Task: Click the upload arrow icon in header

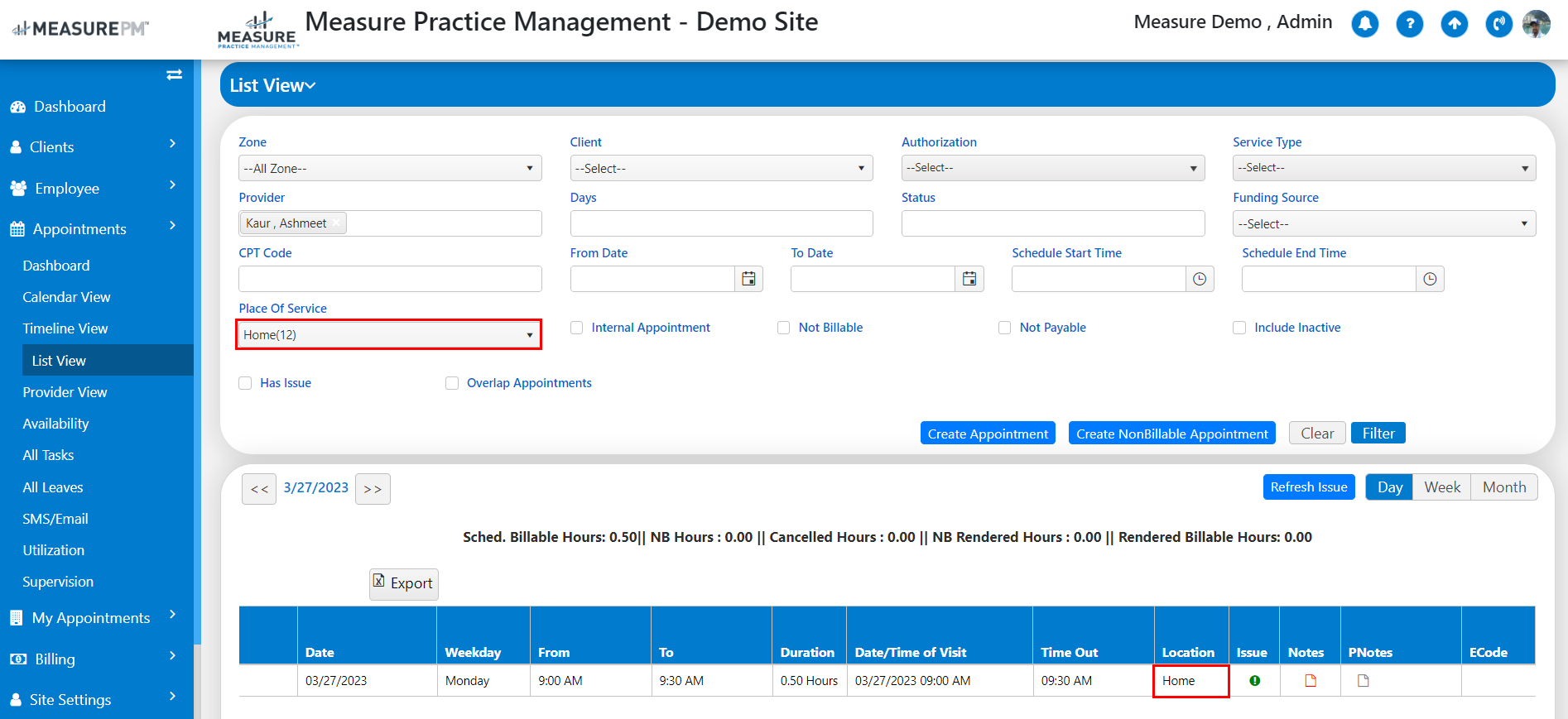Action: (x=1455, y=24)
